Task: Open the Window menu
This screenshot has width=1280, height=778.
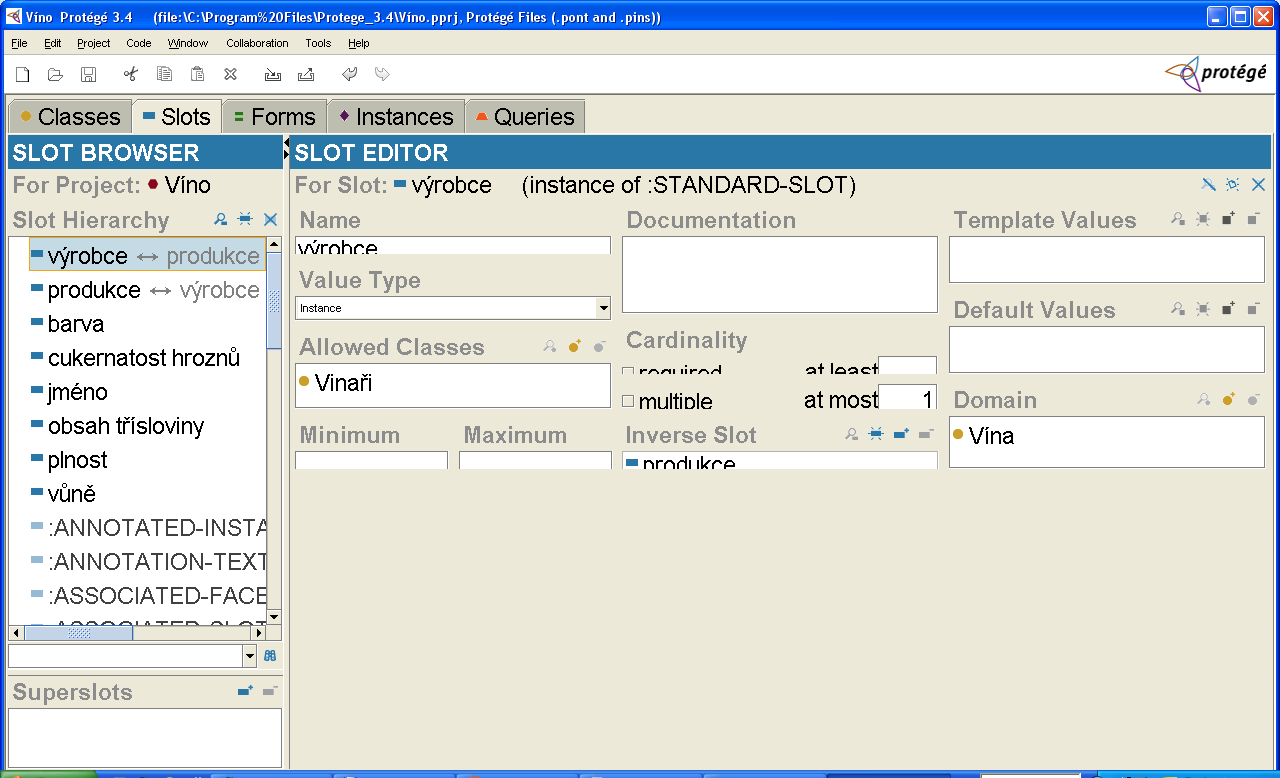Action: pyautogui.click(x=188, y=43)
